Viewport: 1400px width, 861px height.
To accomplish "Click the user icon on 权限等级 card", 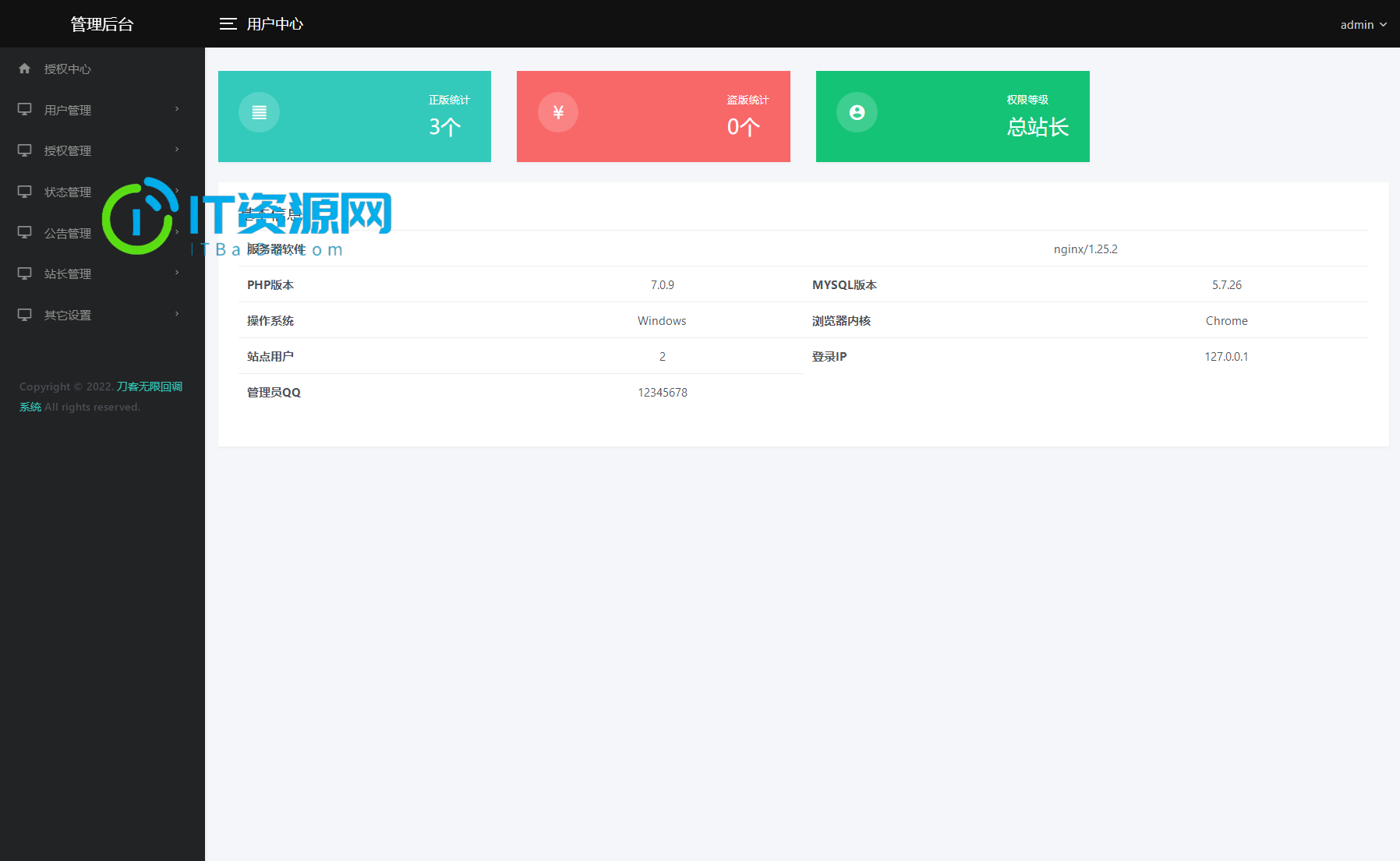I will pyautogui.click(x=857, y=112).
